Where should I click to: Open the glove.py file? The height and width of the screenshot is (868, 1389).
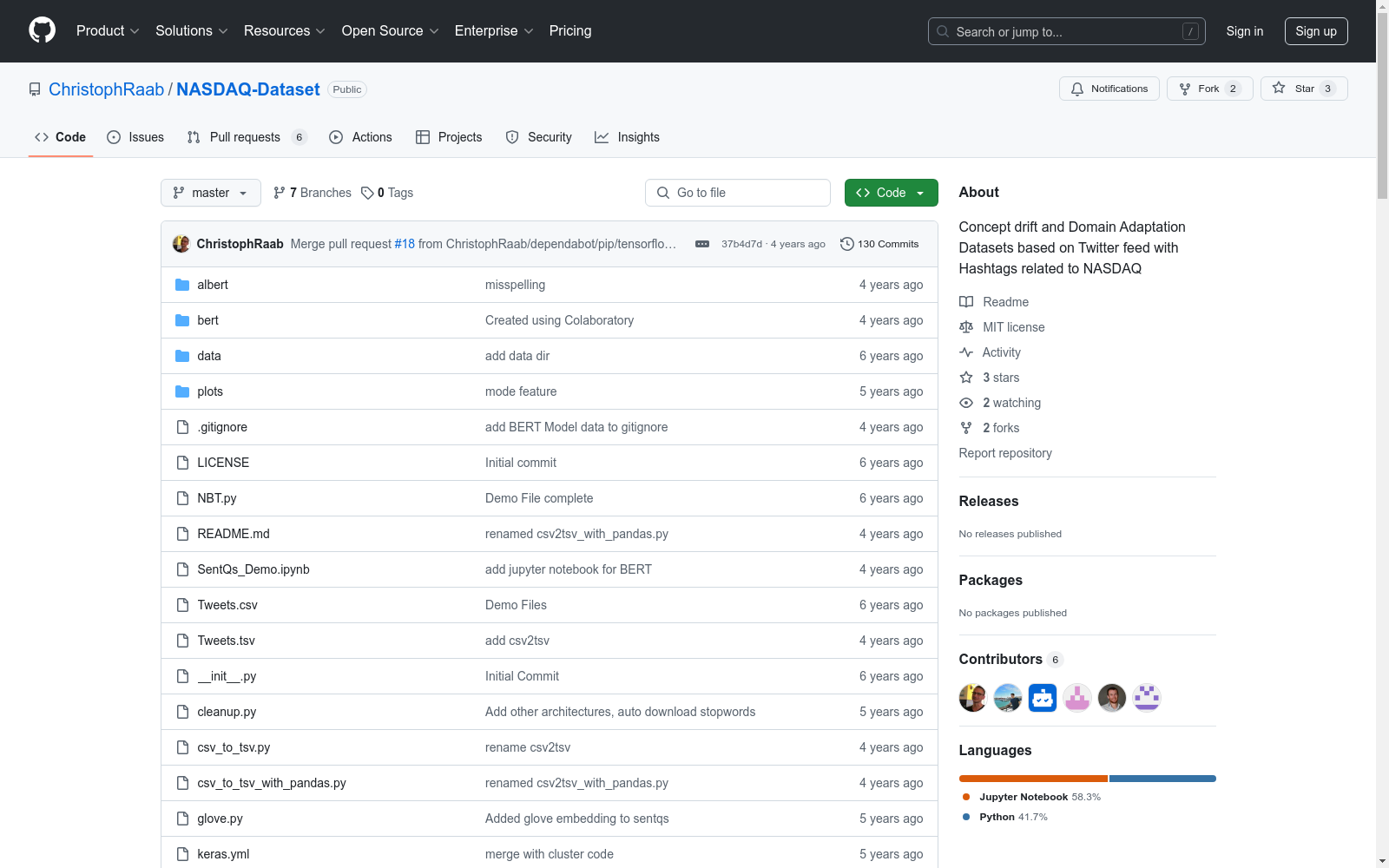[220, 819]
